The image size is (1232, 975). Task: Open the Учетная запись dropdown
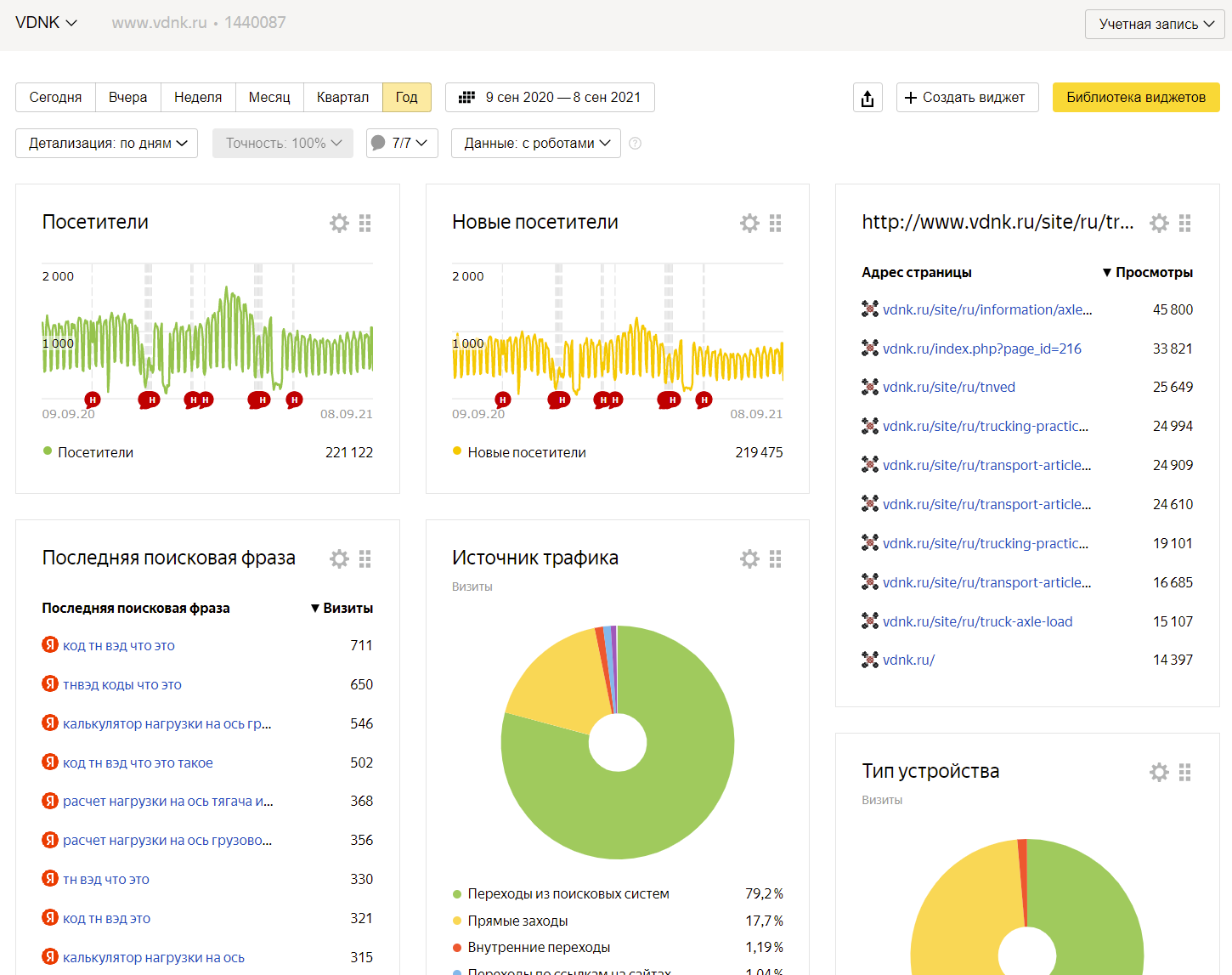(x=1155, y=25)
